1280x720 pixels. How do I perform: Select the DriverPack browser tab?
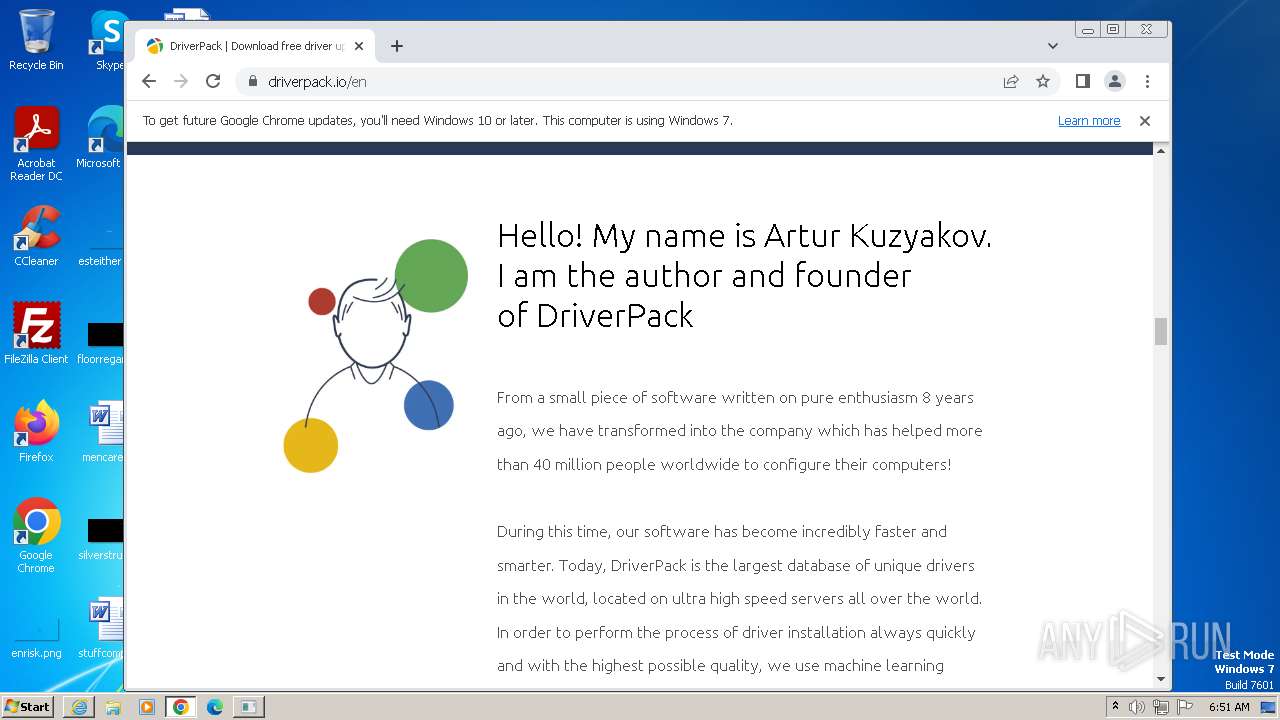(x=255, y=46)
